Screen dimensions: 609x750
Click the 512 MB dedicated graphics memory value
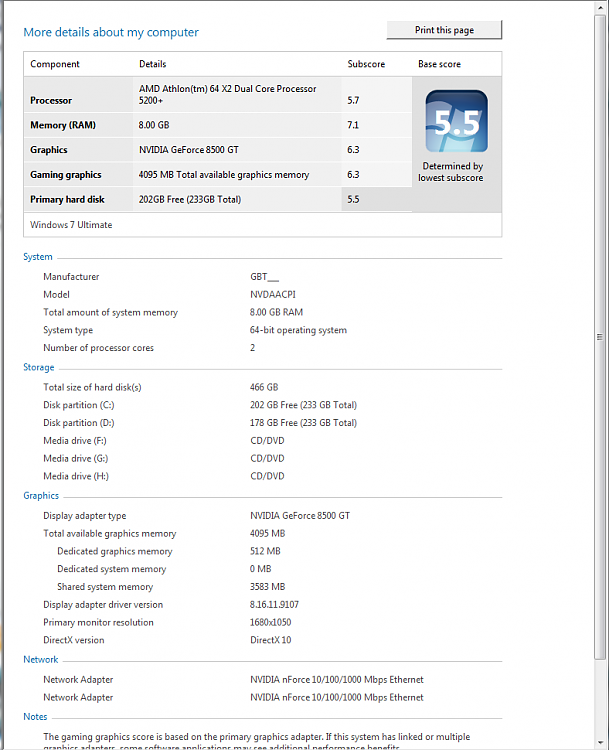click(265, 551)
